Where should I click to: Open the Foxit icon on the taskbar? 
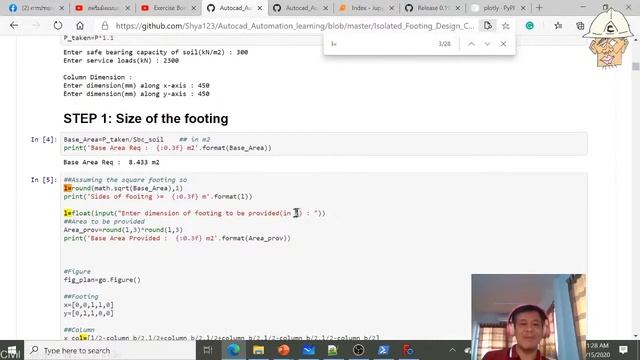pos(408,350)
